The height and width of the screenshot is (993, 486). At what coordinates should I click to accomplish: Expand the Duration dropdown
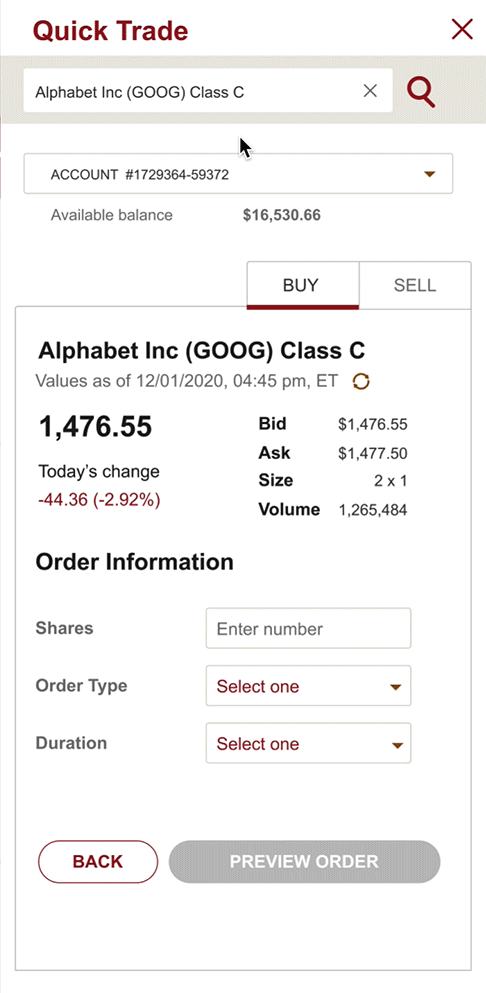309,743
